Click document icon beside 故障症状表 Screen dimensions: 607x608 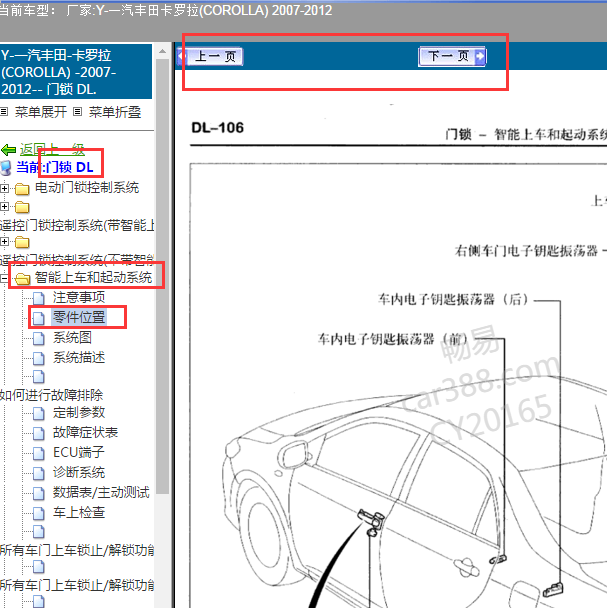click(x=38, y=433)
